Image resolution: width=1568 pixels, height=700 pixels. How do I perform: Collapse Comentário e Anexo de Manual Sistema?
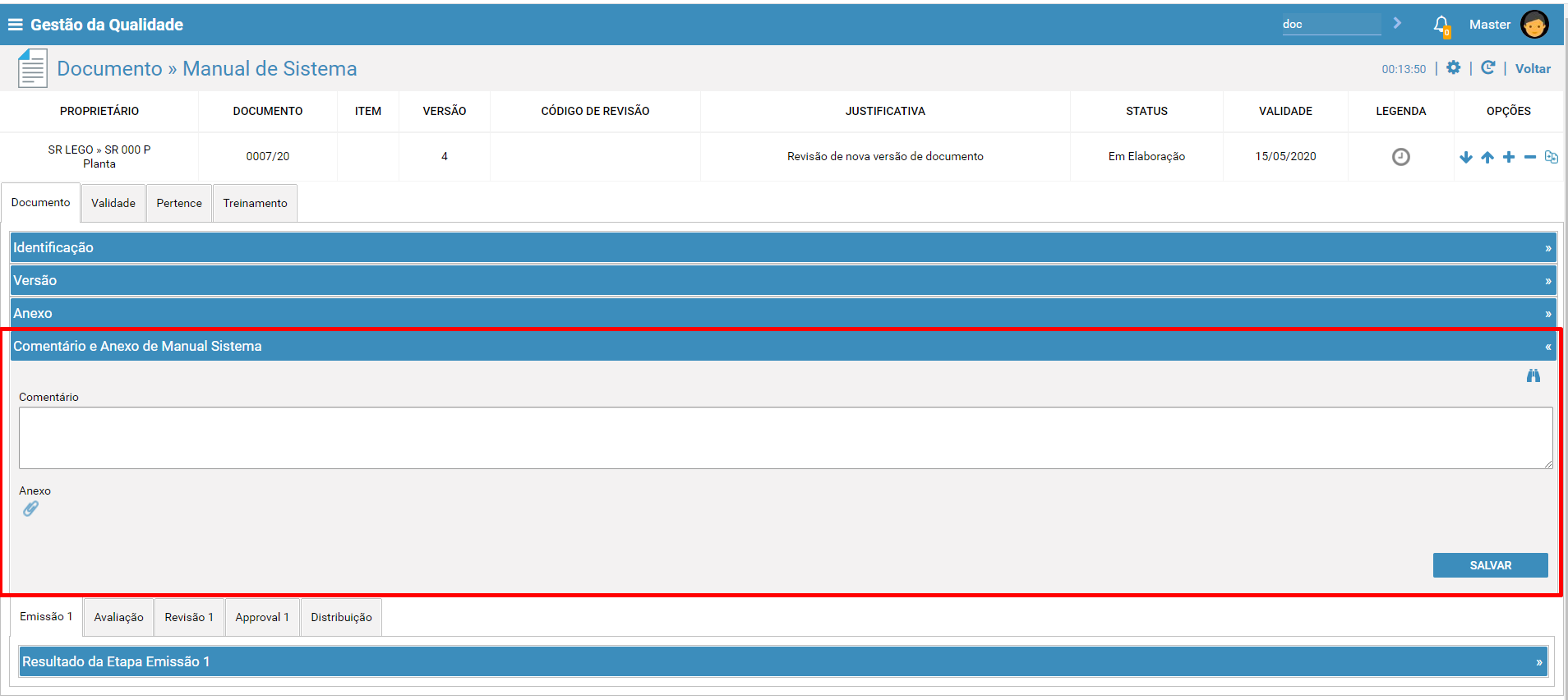pyautogui.click(x=783, y=346)
